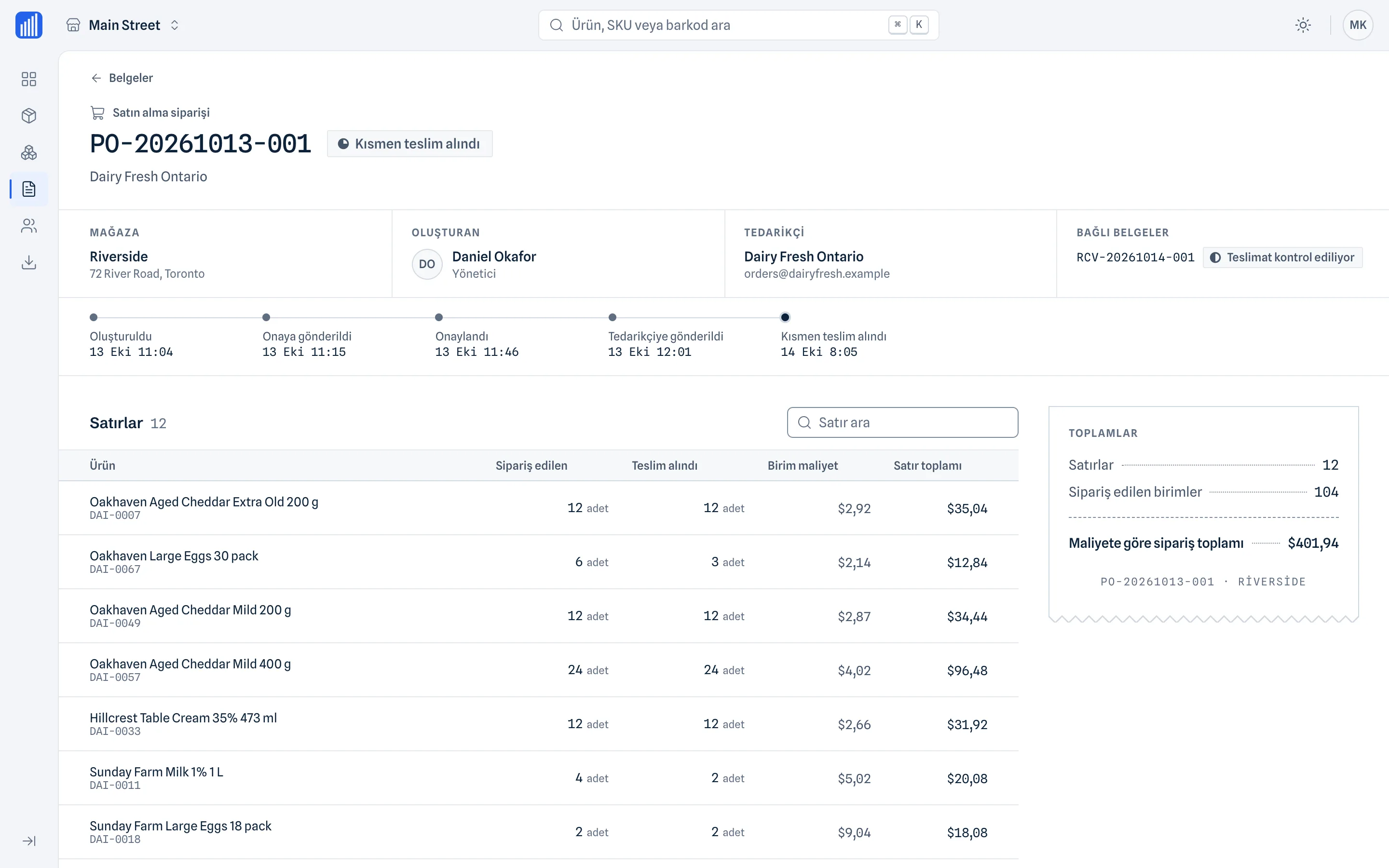Click the store icon beside Main Street
The height and width of the screenshot is (868, 1389).
73,25
